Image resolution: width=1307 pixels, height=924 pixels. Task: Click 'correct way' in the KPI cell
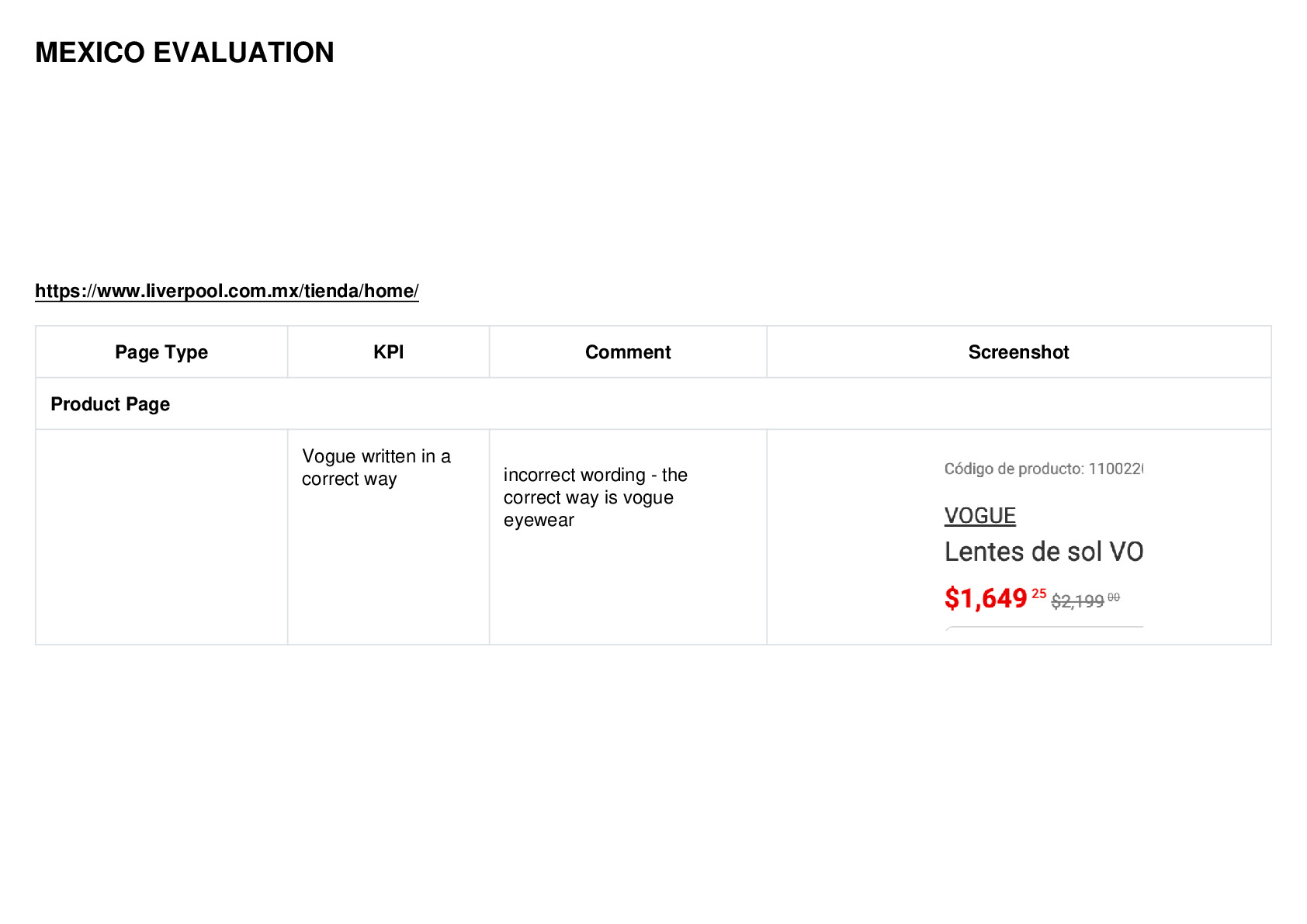pyautogui.click(x=349, y=479)
